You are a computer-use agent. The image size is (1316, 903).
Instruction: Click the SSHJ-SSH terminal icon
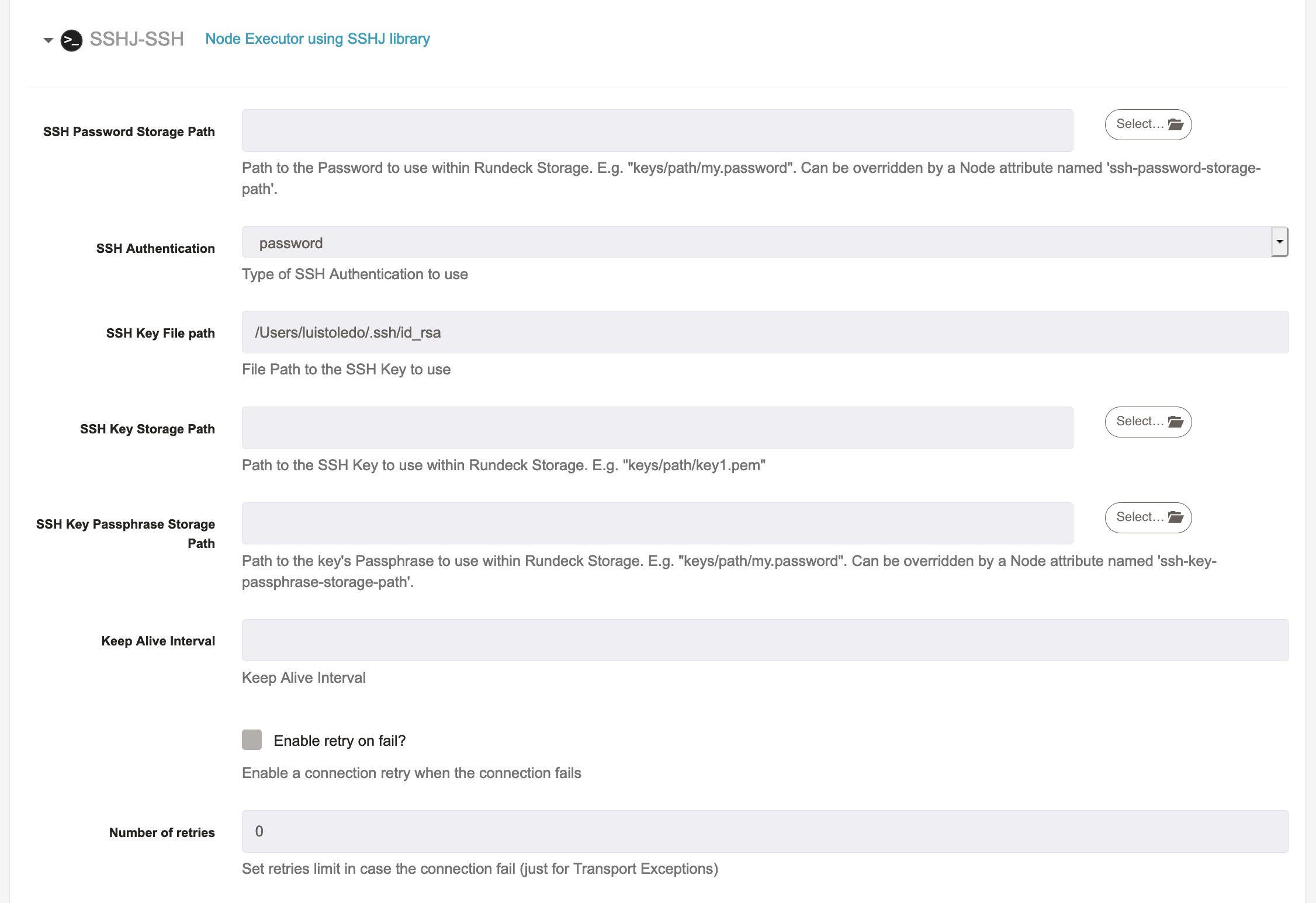(x=71, y=40)
